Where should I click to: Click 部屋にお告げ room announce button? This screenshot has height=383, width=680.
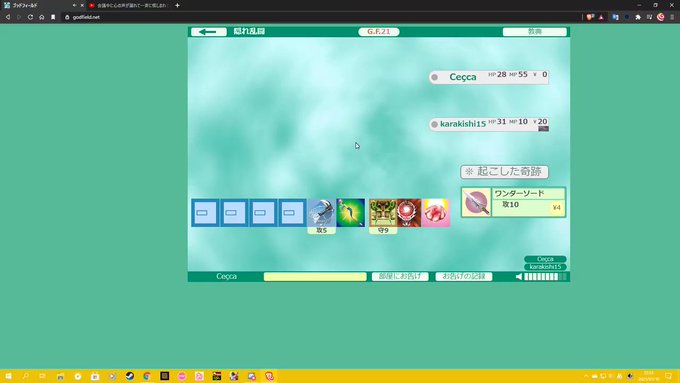(x=400, y=277)
